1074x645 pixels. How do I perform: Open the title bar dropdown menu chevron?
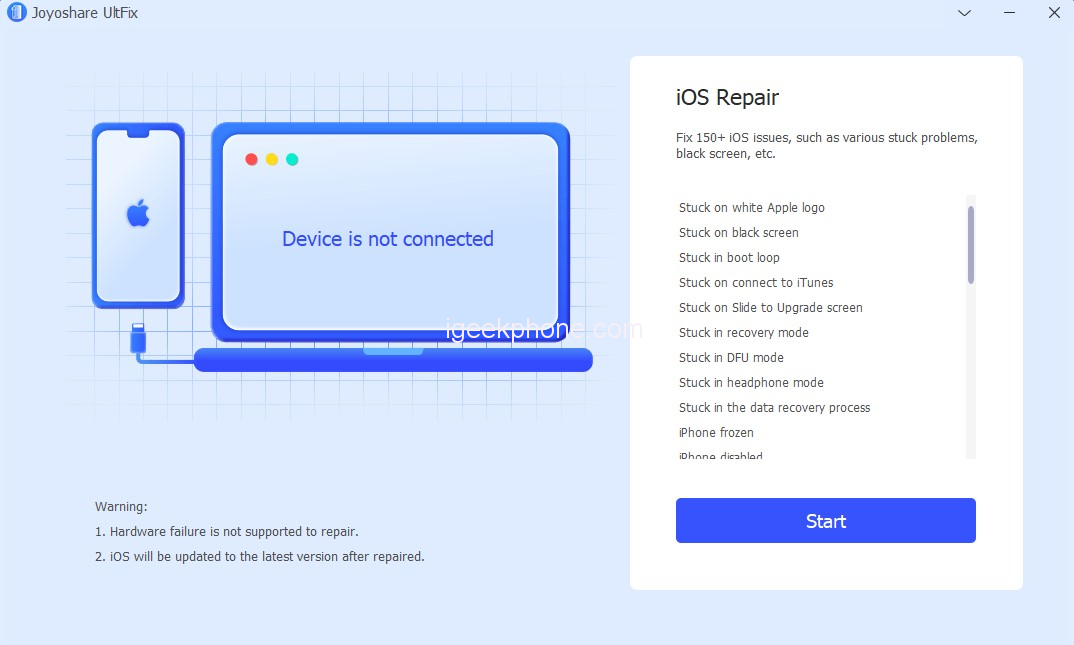964,13
